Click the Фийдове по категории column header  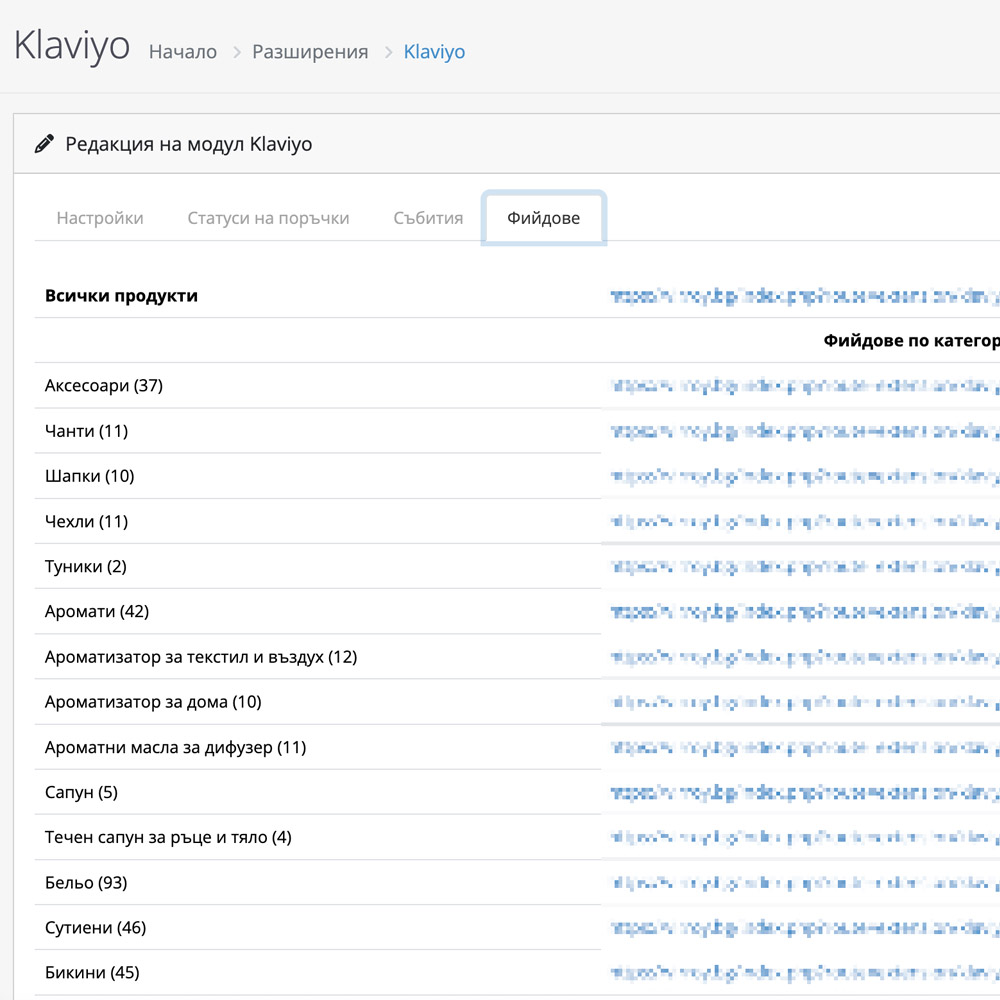[911, 341]
